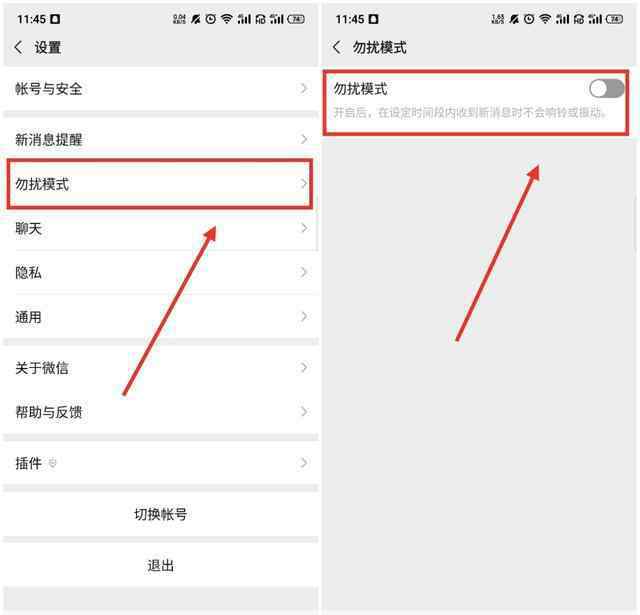
Task: Tap the 勿扰模式 description text
Action: click(469, 113)
